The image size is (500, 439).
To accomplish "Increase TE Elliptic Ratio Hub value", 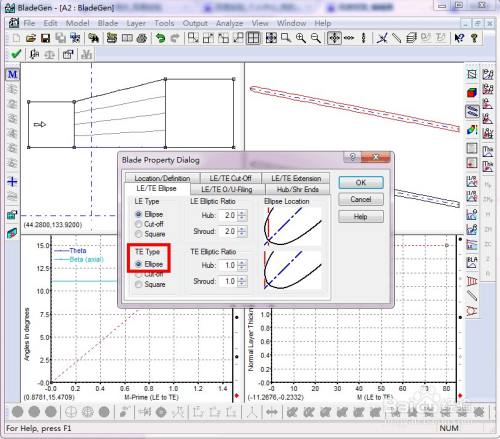I will pyautogui.click(x=242, y=263).
